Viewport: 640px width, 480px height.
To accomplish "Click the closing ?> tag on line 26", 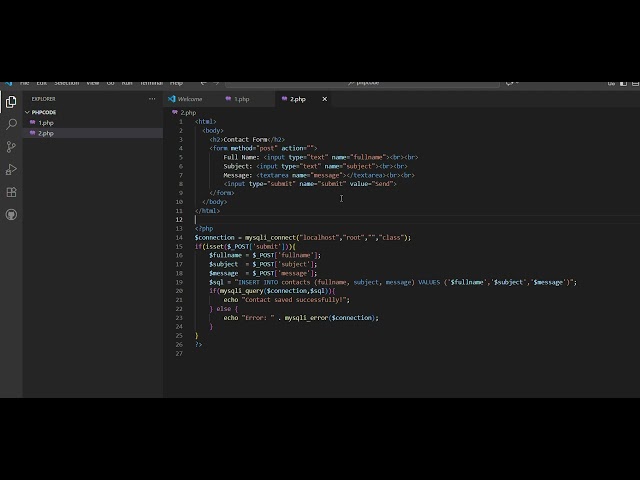I will click(198, 344).
